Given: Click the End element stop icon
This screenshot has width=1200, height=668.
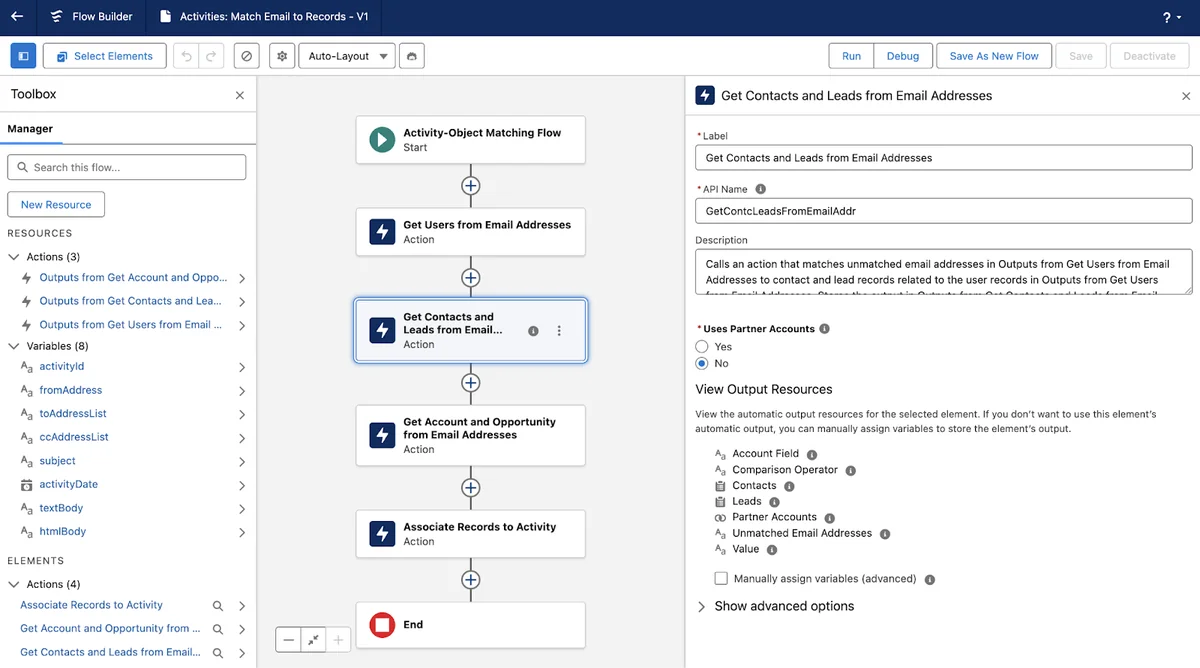Looking at the screenshot, I should (x=382, y=625).
